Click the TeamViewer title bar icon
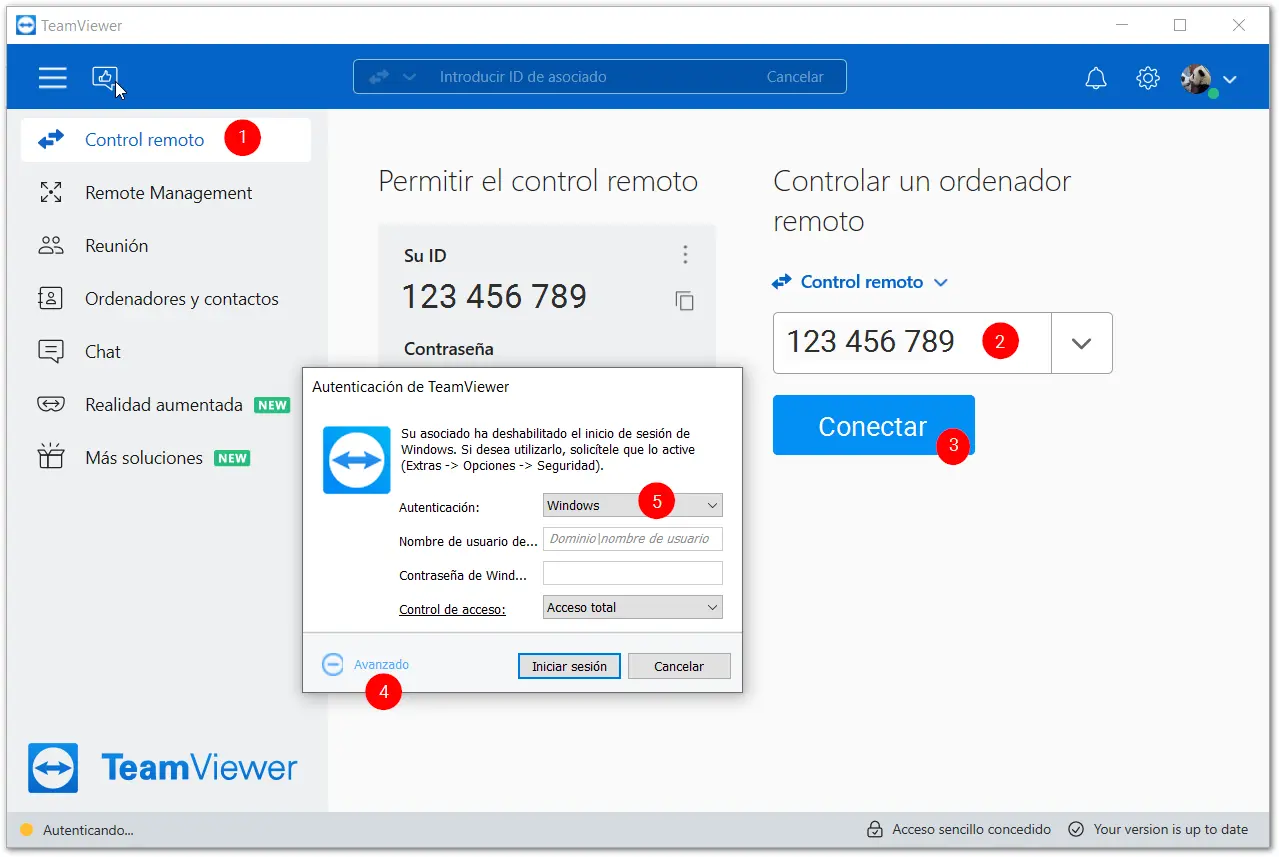Screen dimensions: 1279x857 point(26,25)
